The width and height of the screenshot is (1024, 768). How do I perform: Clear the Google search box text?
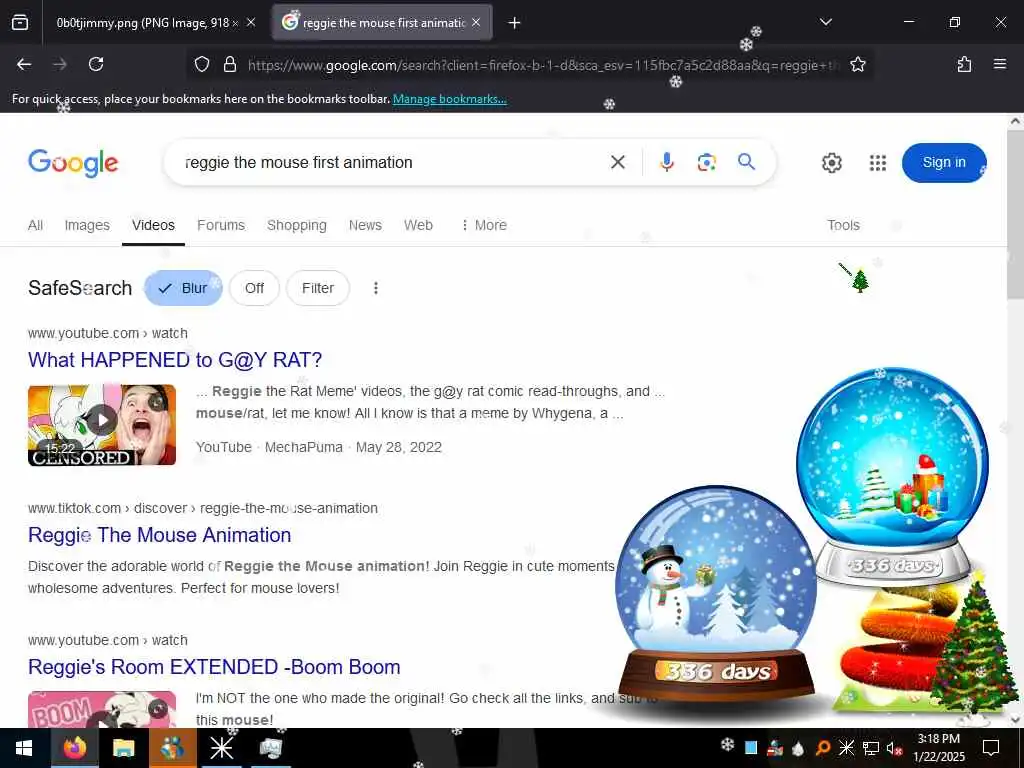pyautogui.click(x=617, y=162)
